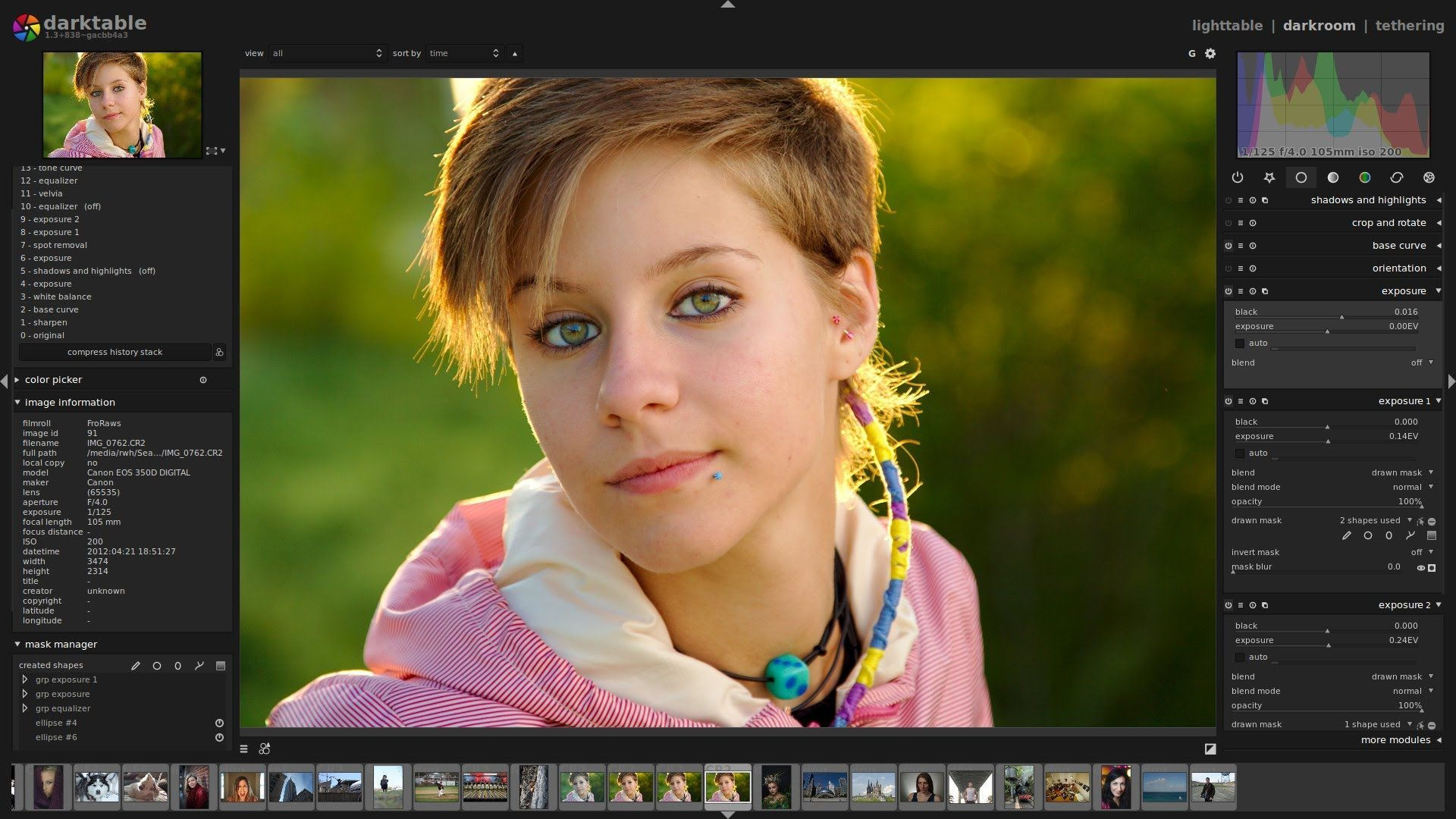This screenshot has height=819, width=1456.
Task: Collapse right panel using right edge arrow
Action: (x=1451, y=381)
